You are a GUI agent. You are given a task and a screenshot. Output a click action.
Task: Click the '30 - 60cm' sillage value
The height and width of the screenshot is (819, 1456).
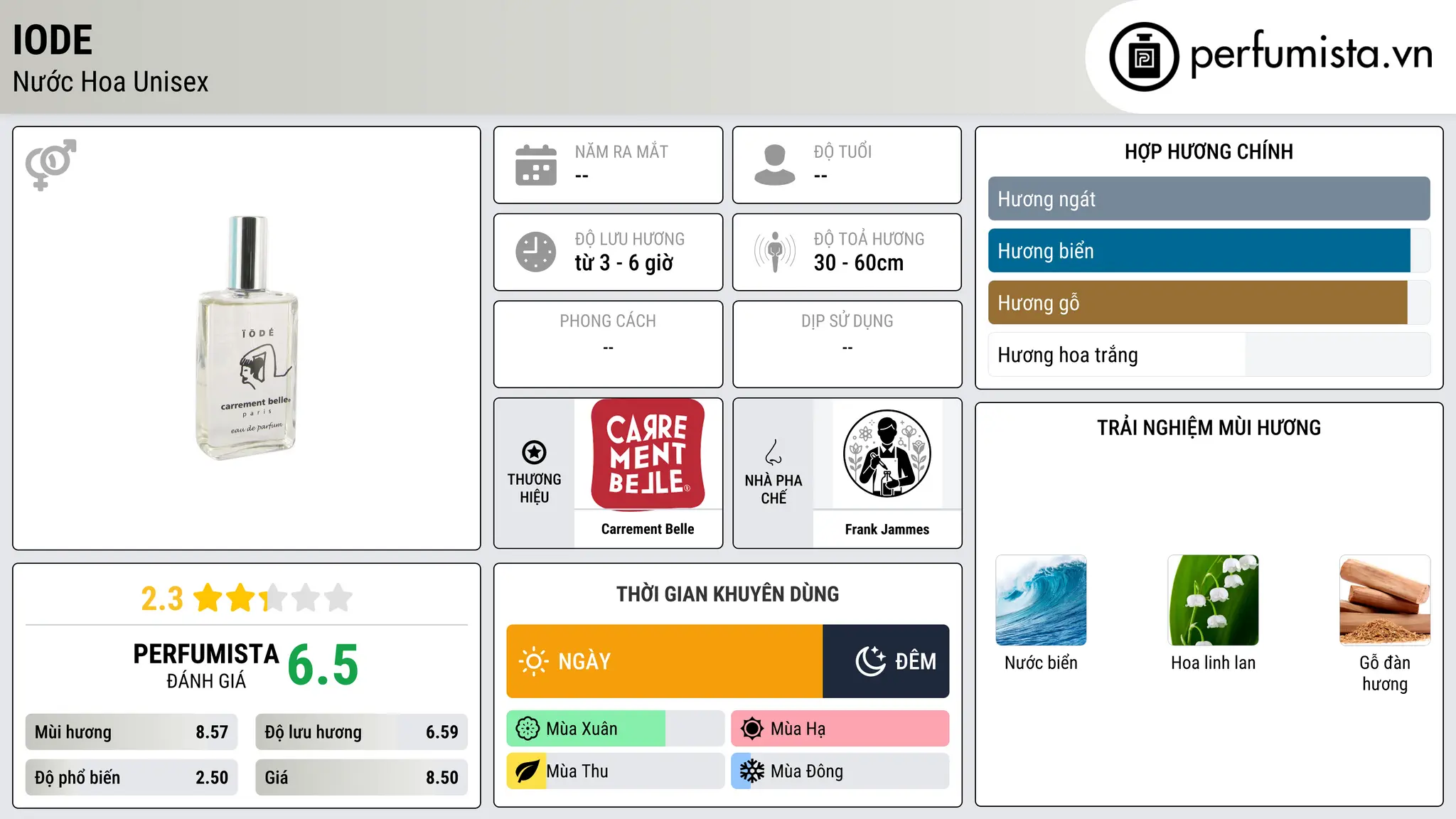(x=858, y=263)
